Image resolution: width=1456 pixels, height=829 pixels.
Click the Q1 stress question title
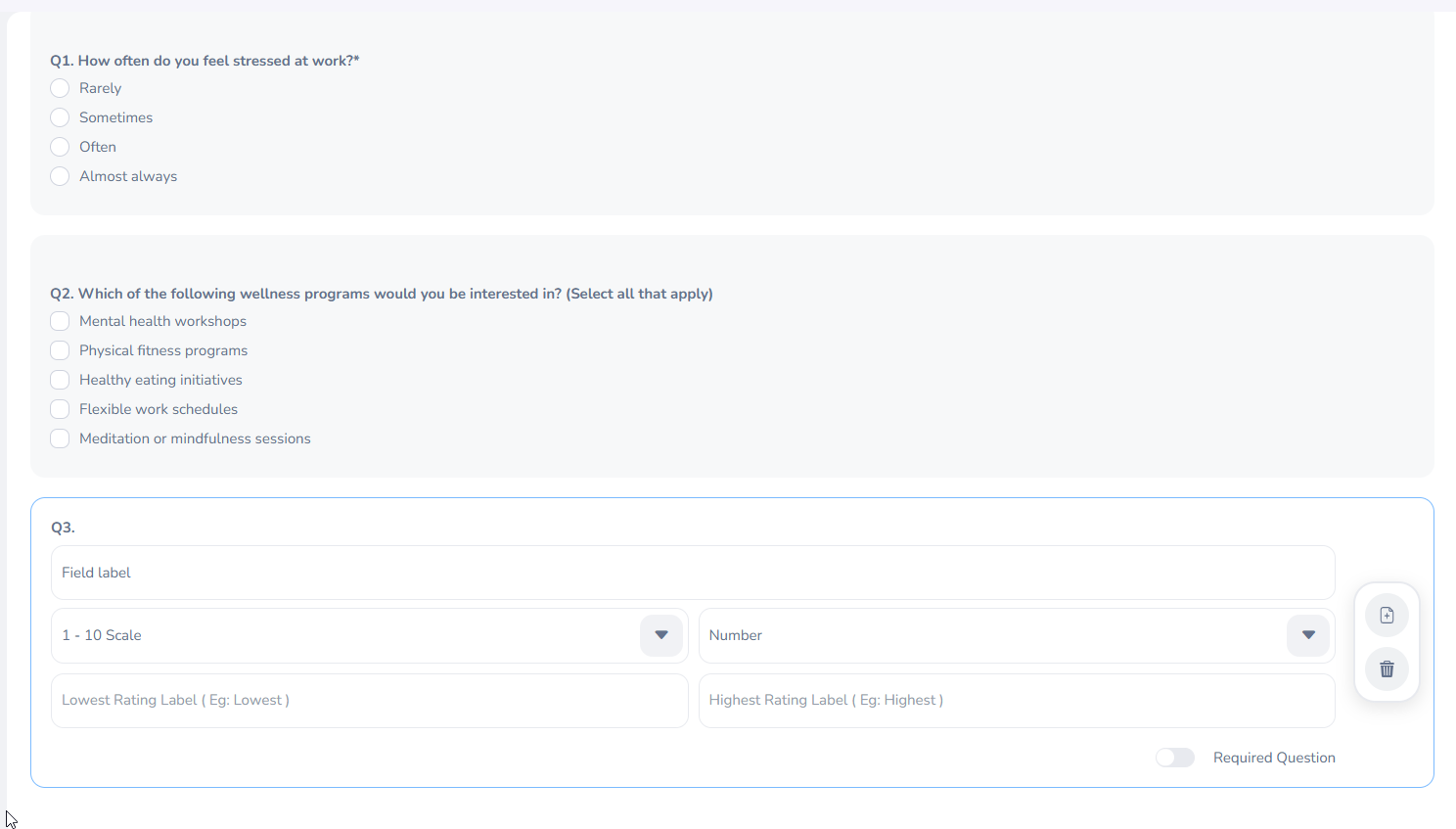click(x=205, y=61)
